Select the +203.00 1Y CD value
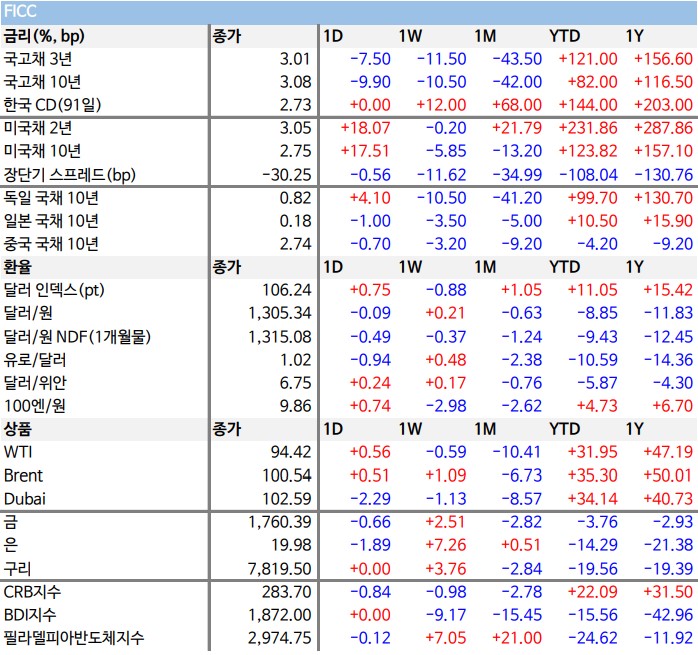Screen dimensions: 698x655 coord(664,105)
